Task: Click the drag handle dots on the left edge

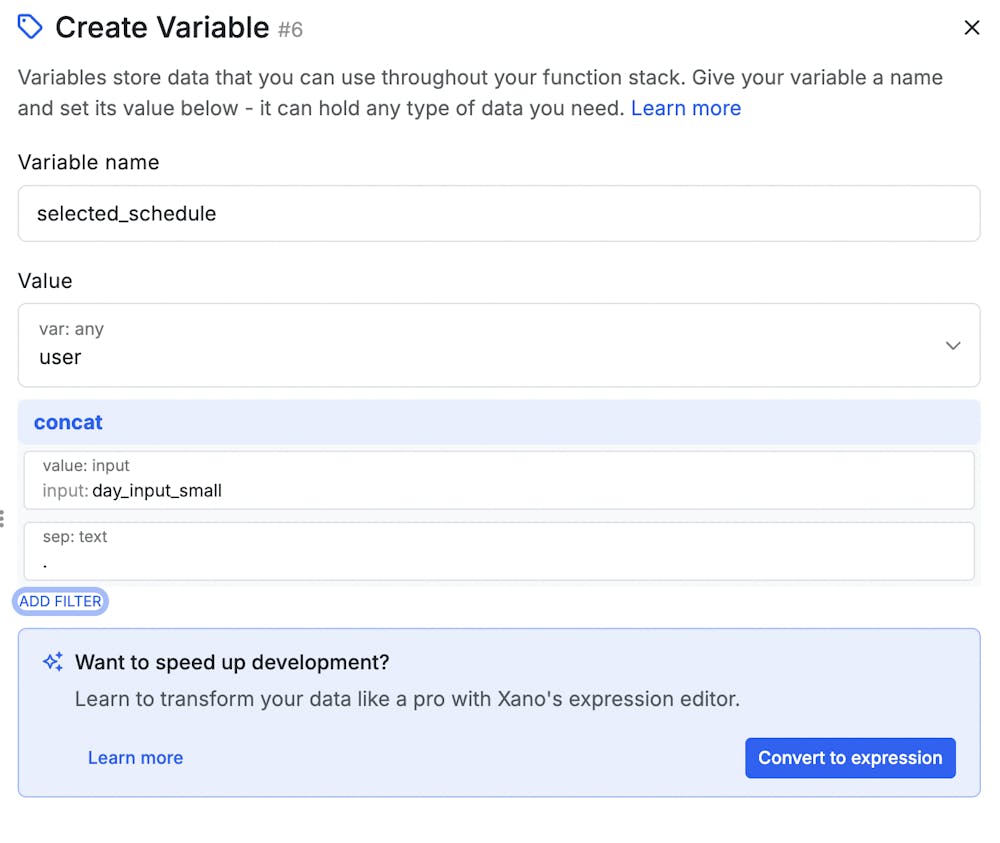Action: 4,519
